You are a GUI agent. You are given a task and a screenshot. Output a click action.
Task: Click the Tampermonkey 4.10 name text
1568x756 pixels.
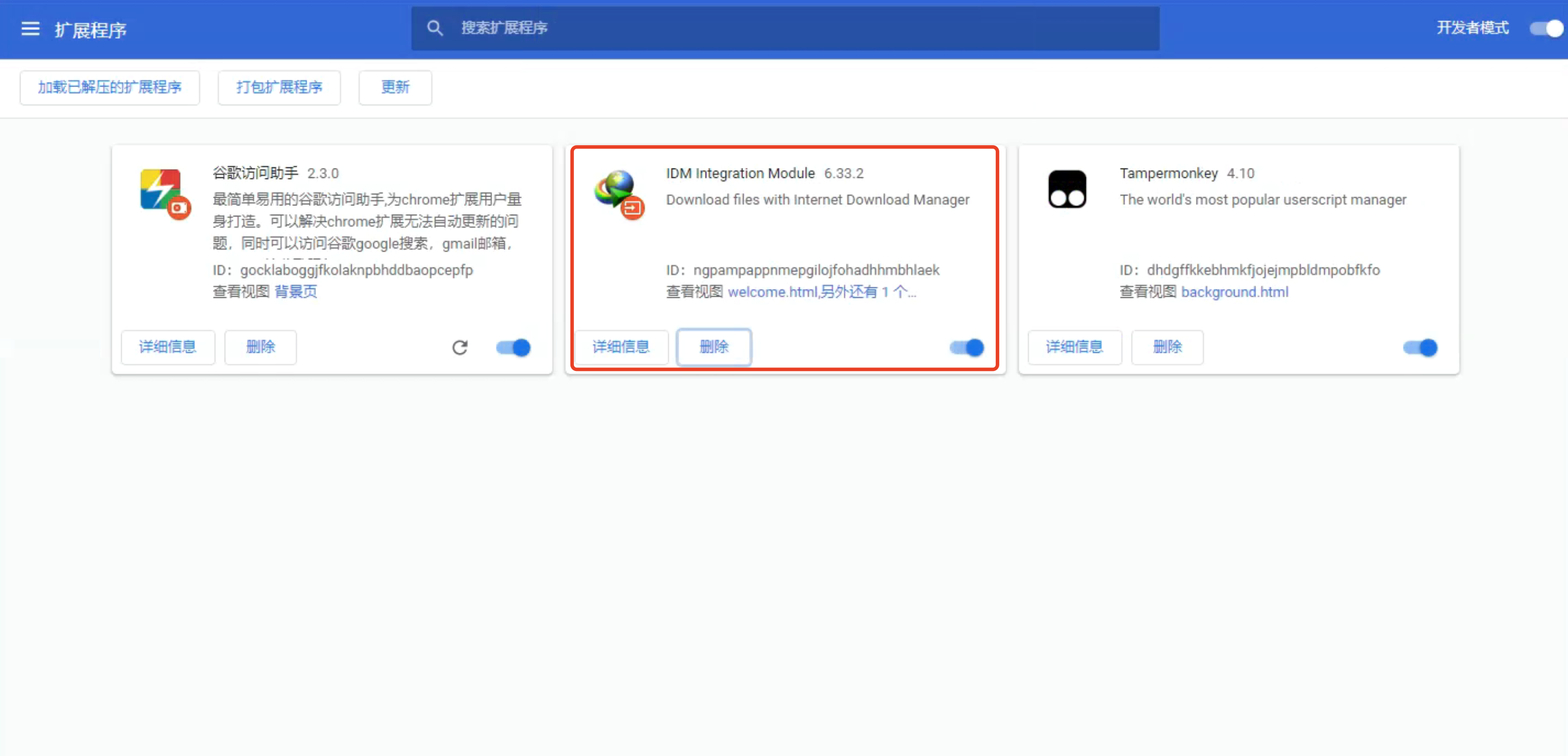click(1187, 173)
